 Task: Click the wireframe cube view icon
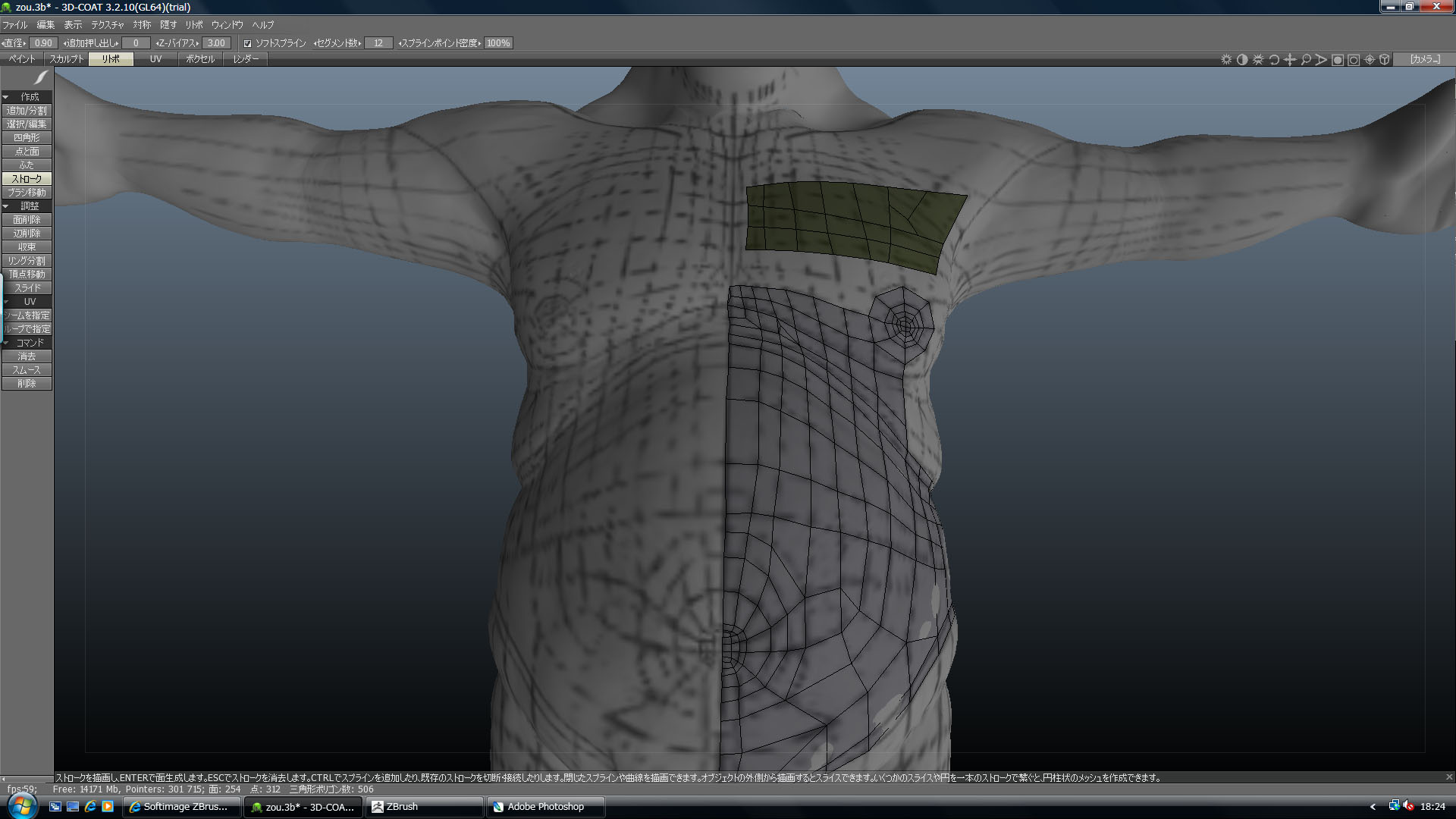[1385, 59]
